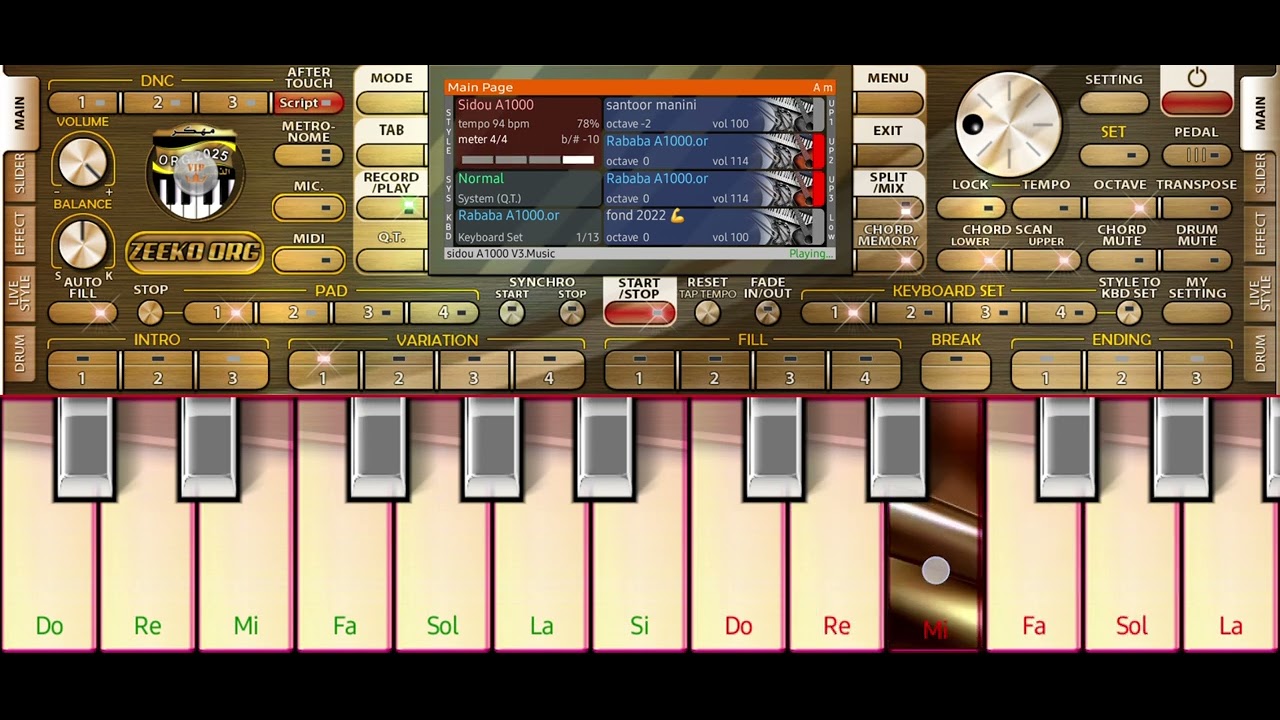Select PAD button 3
This screenshot has height=720, width=1280.
point(369,313)
